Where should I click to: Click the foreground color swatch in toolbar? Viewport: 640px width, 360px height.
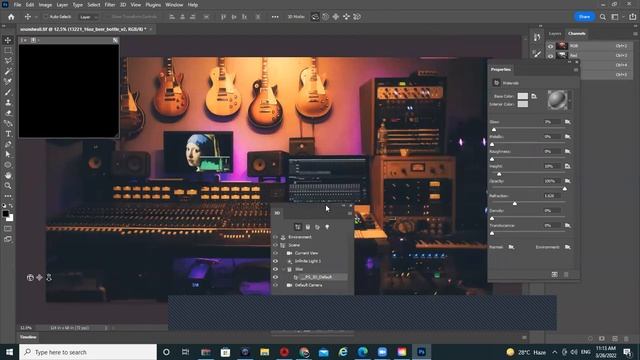click(6, 213)
